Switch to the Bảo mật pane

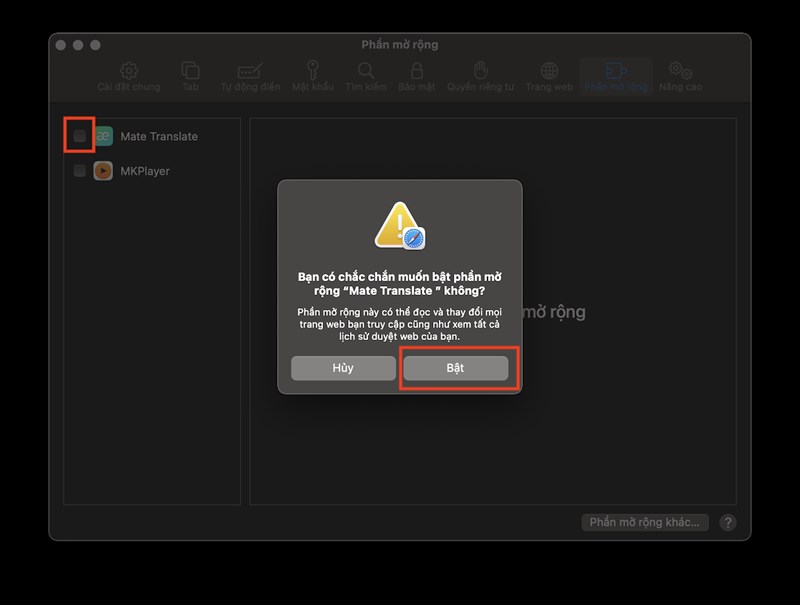click(x=417, y=77)
